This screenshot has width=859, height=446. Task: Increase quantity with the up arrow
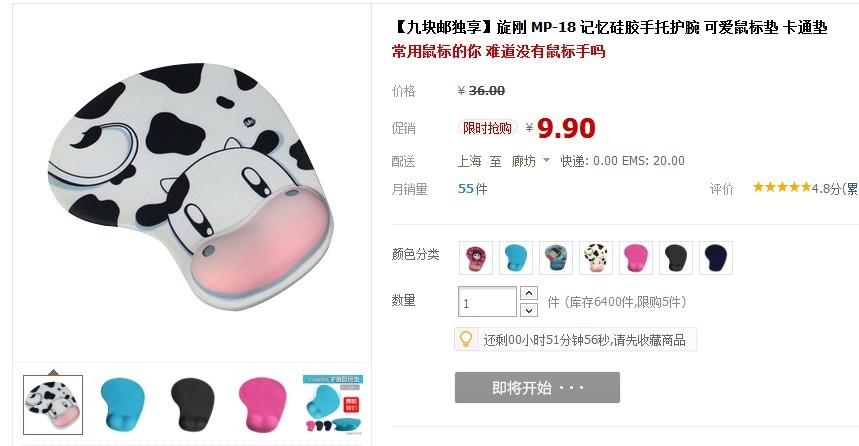(x=529, y=293)
